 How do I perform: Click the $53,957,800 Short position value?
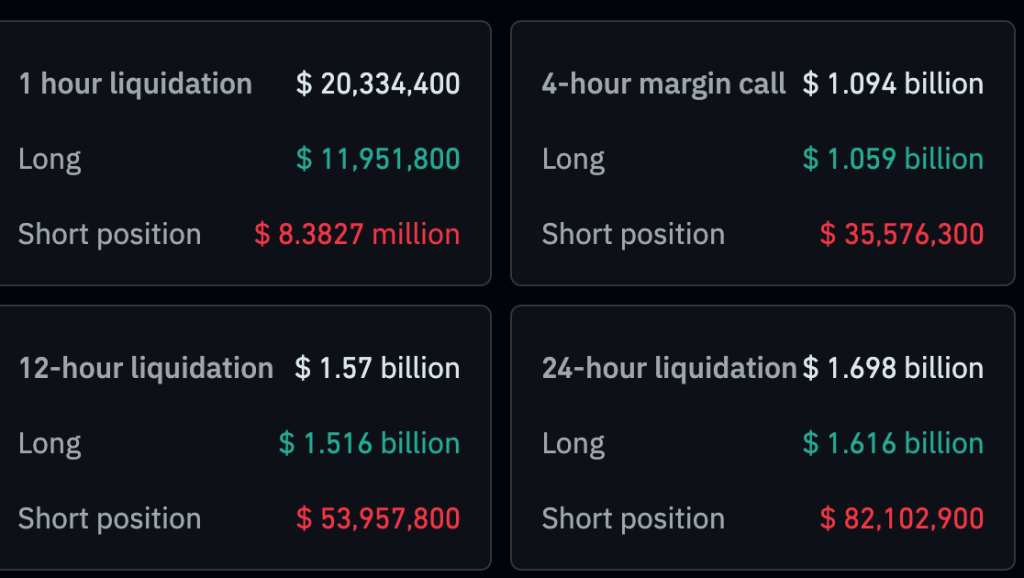click(379, 519)
